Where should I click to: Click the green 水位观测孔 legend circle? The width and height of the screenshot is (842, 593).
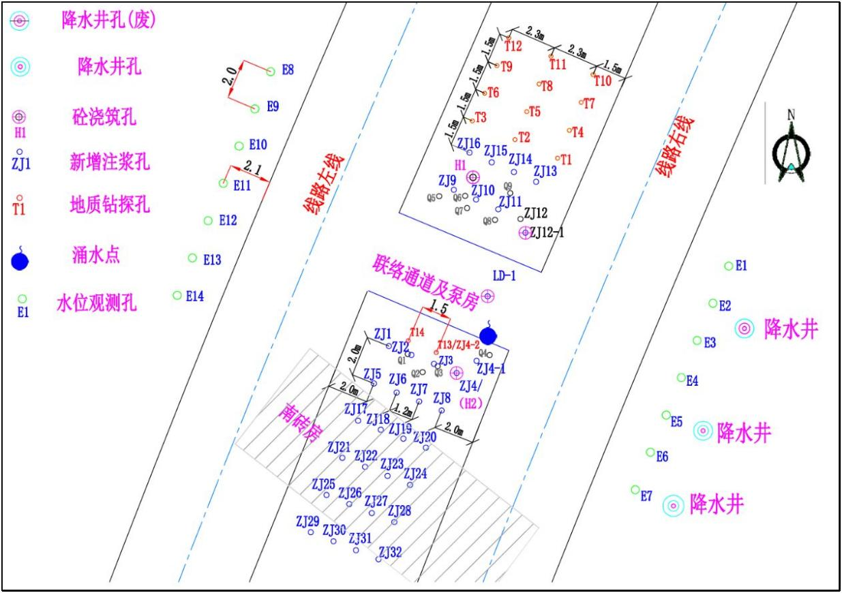click(x=21, y=298)
